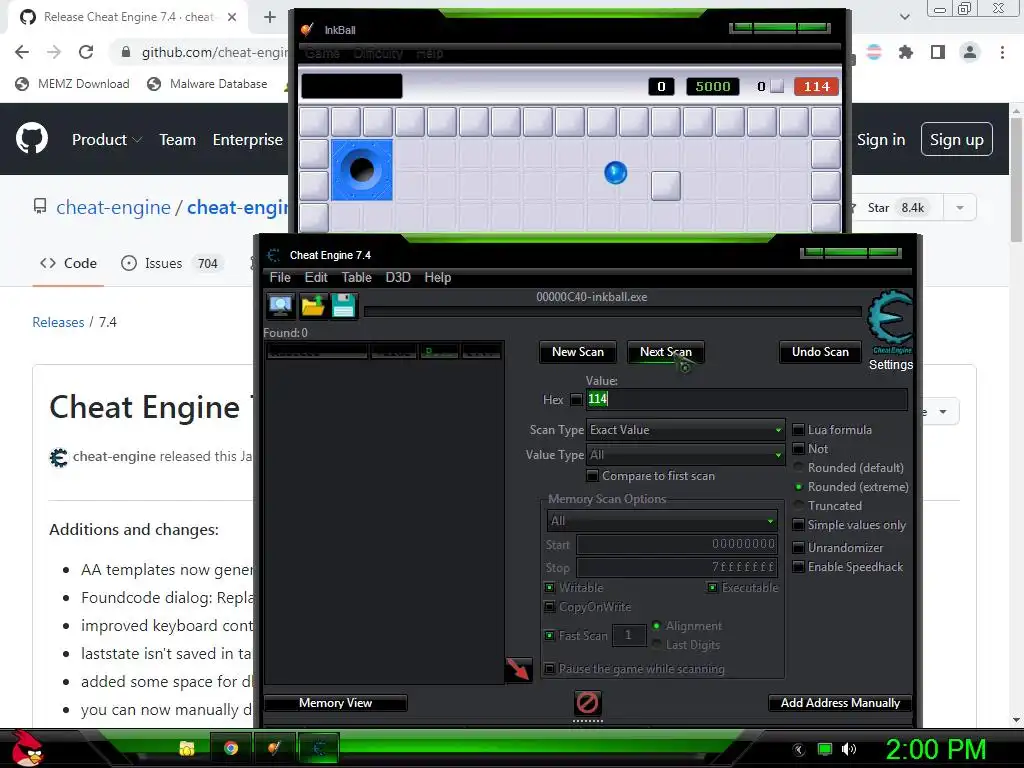Open file explorer from taskbar

pyautogui.click(x=187, y=748)
